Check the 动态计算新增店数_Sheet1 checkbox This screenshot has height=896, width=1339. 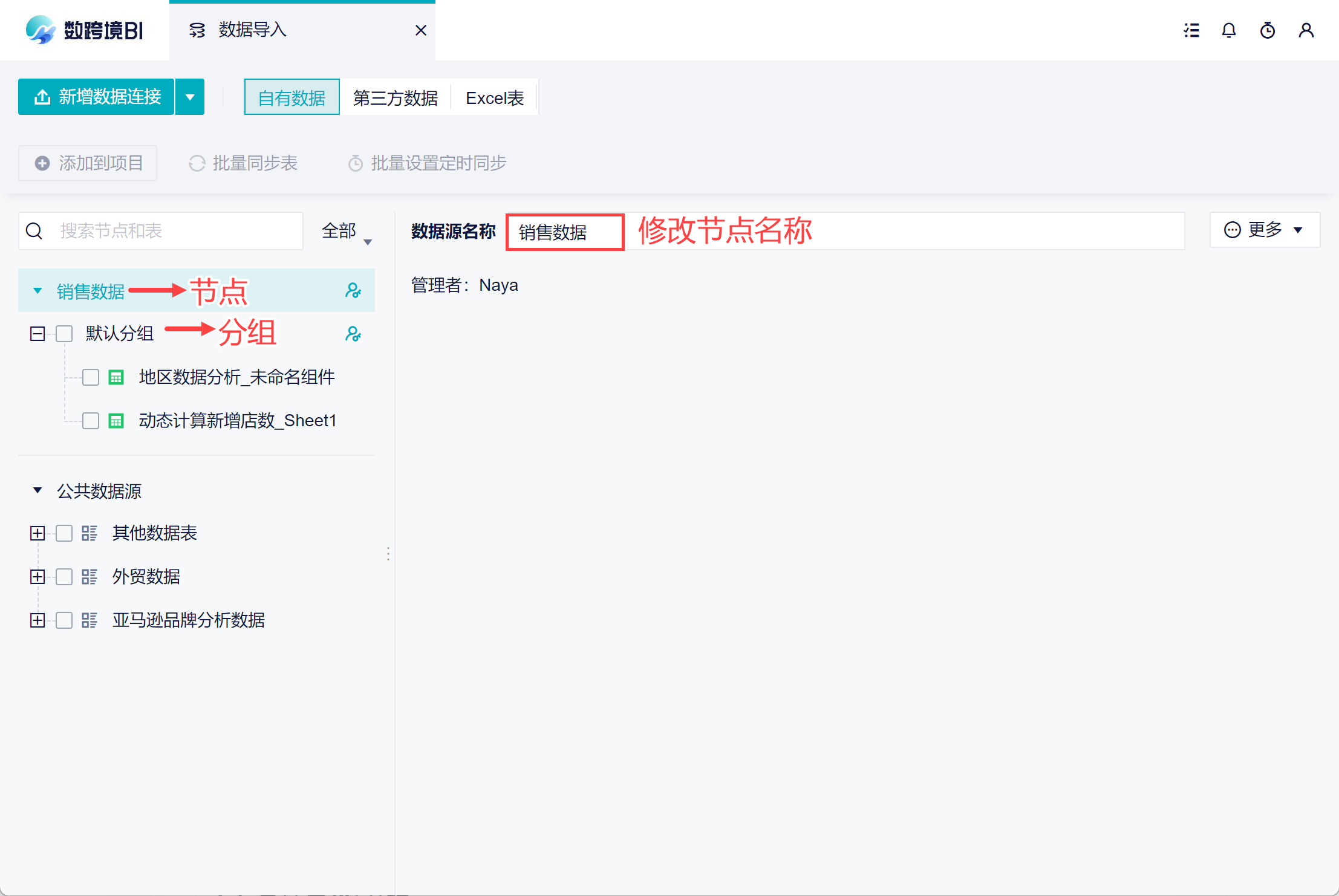point(91,421)
